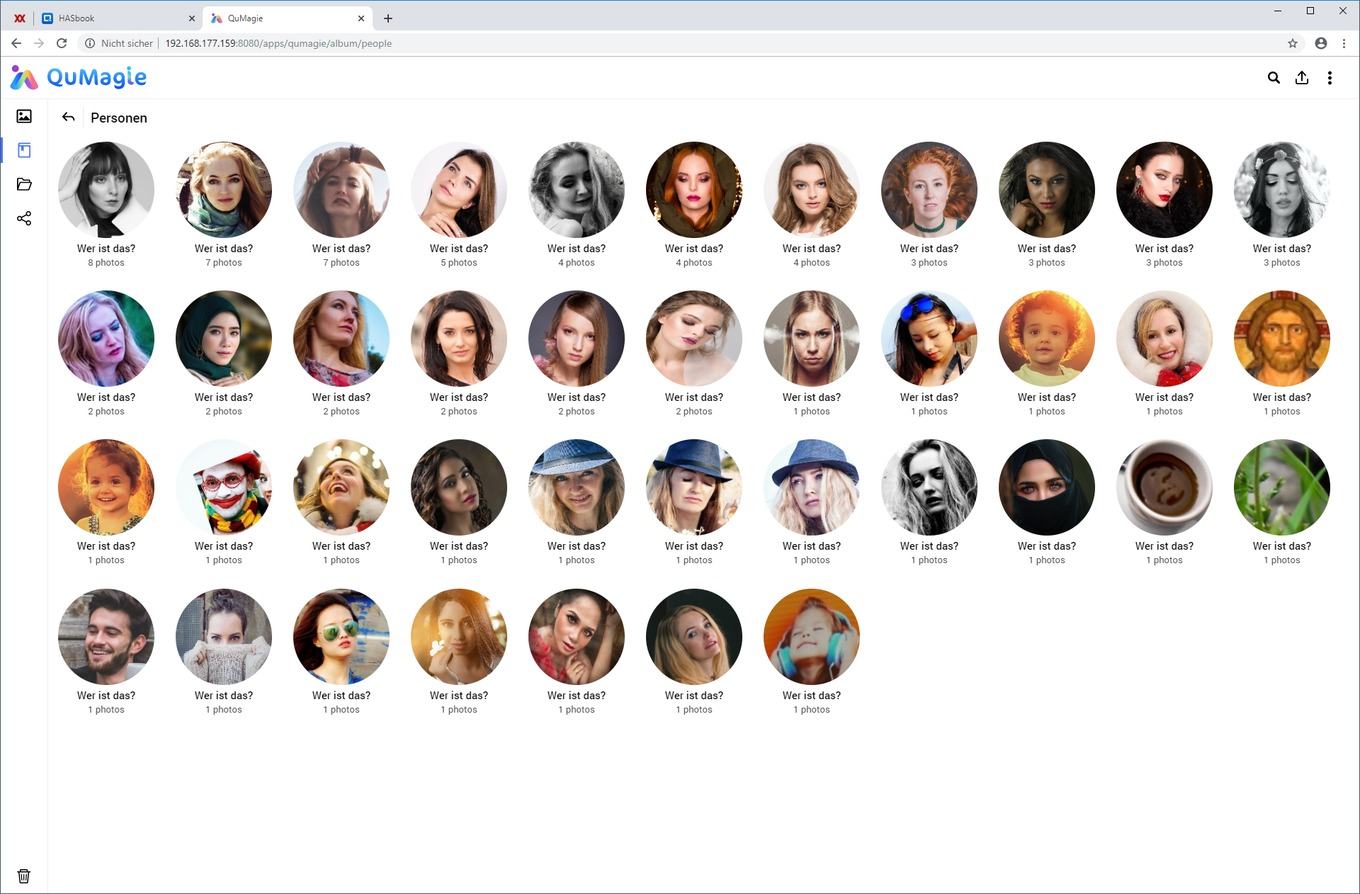Bookmark this page with star icon
Viewport: 1360px width, 894px height.
coord(1292,43)
